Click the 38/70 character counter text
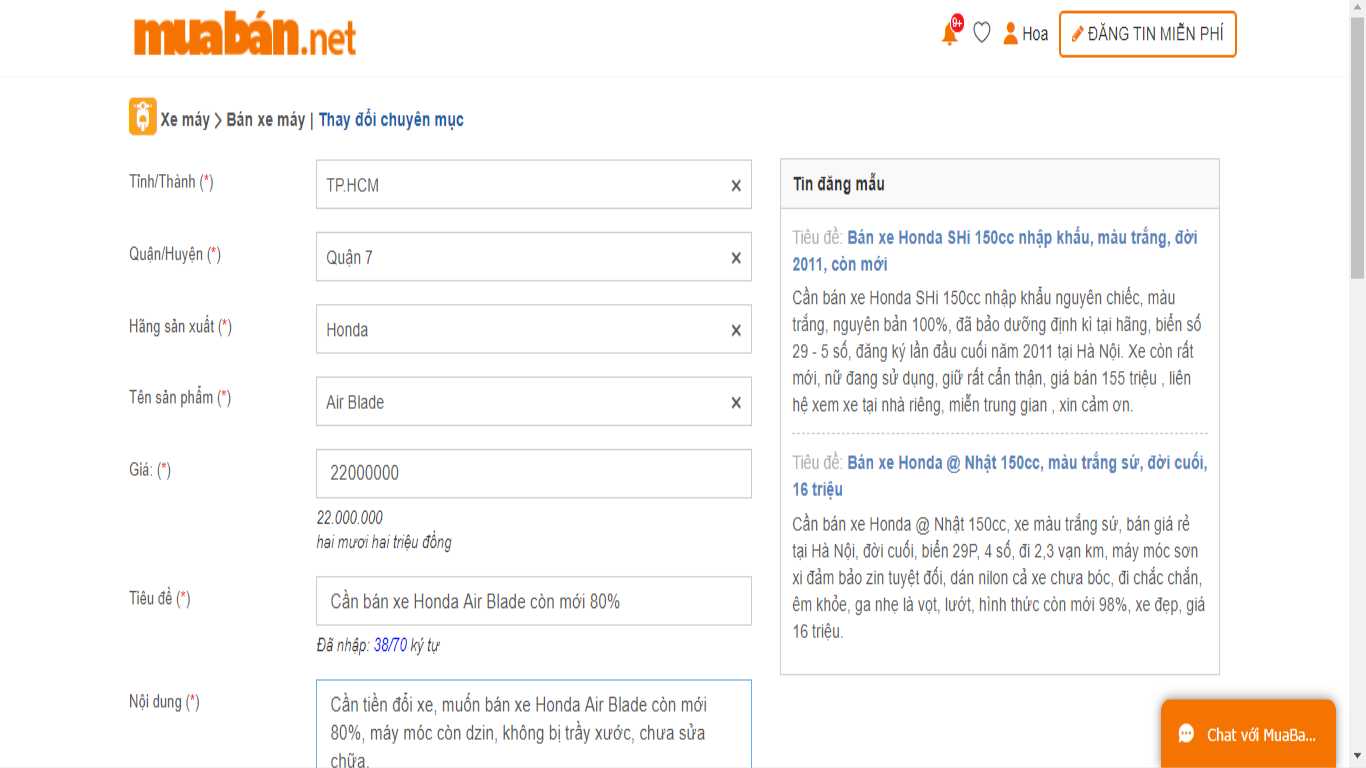Screen dimensions: 1366x768 (390, 646)
